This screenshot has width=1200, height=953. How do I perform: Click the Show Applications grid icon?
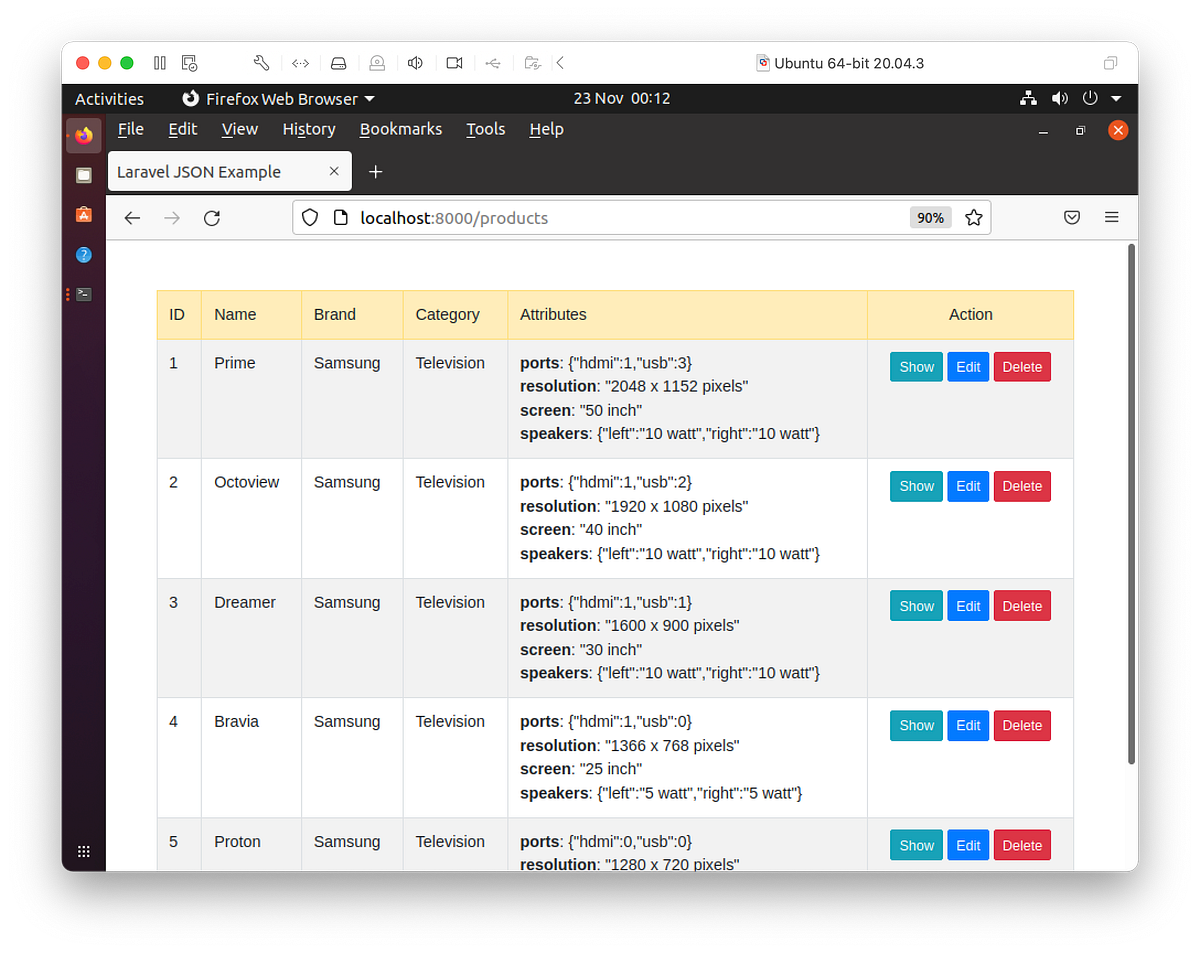click(x=83, y=851)
